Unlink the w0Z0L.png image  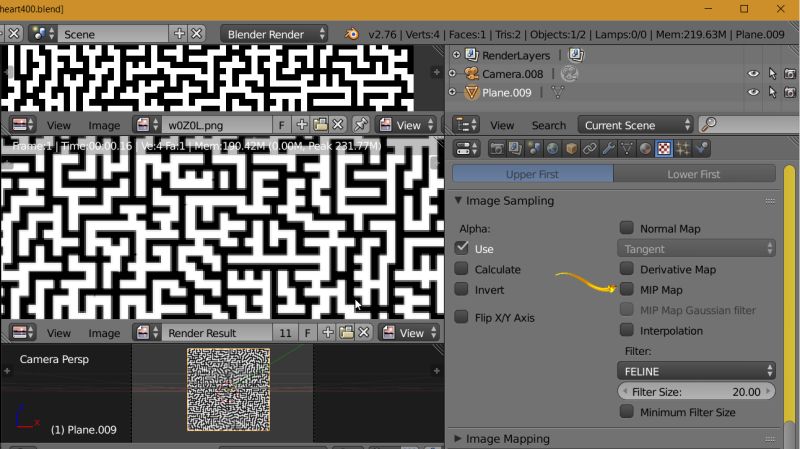(x=338, y=125)
